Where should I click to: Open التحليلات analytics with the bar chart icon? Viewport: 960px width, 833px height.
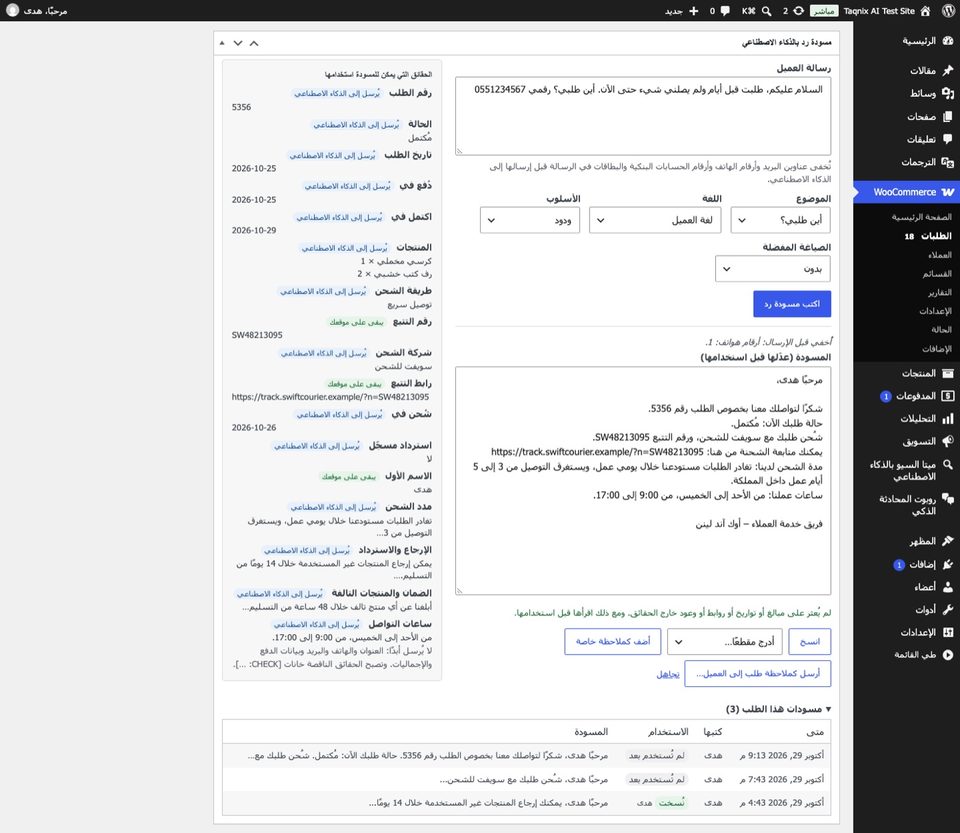(x=906, y=419)
